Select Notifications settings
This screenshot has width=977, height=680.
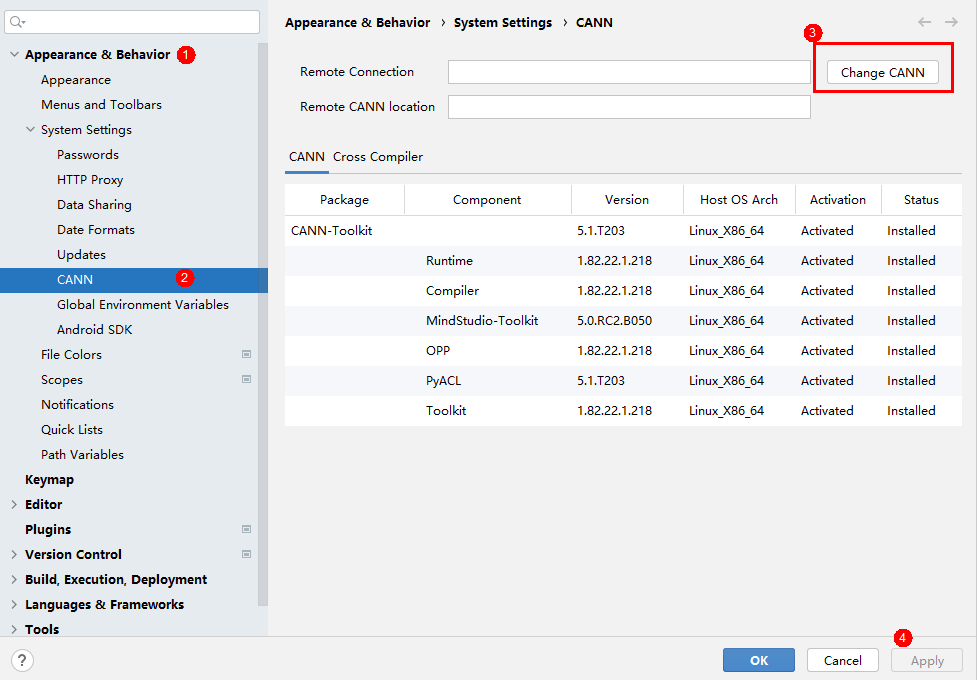pos(77,405)
